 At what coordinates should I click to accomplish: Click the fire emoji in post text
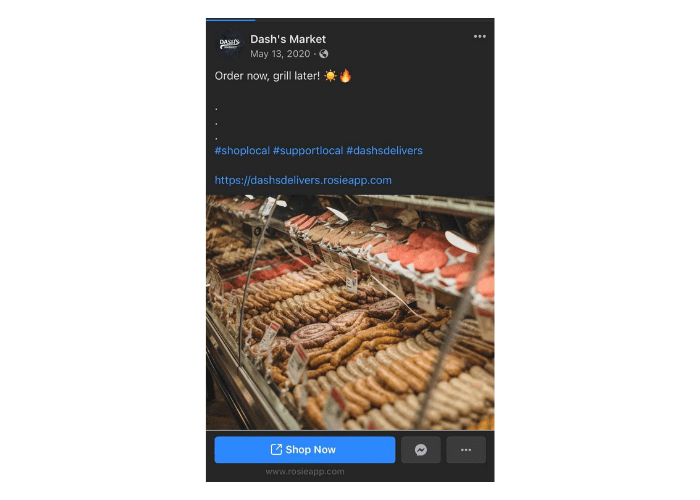tap(346, 76)
